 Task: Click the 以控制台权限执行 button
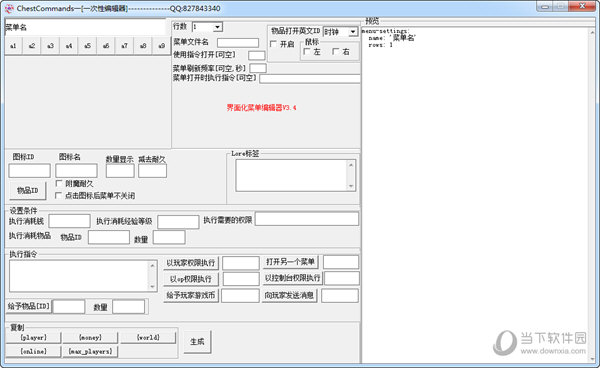293,278
